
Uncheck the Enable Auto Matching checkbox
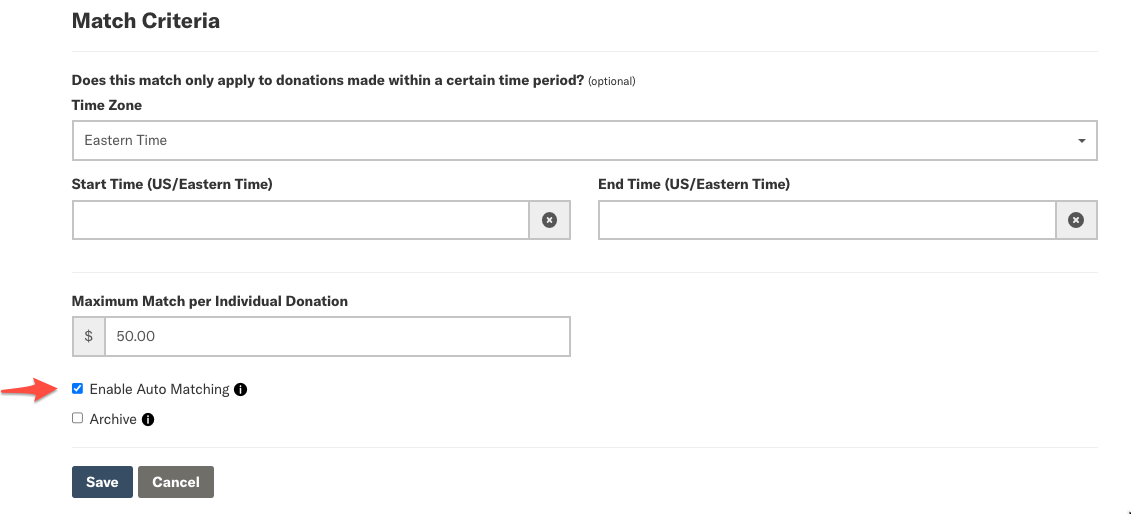point(77,389)
